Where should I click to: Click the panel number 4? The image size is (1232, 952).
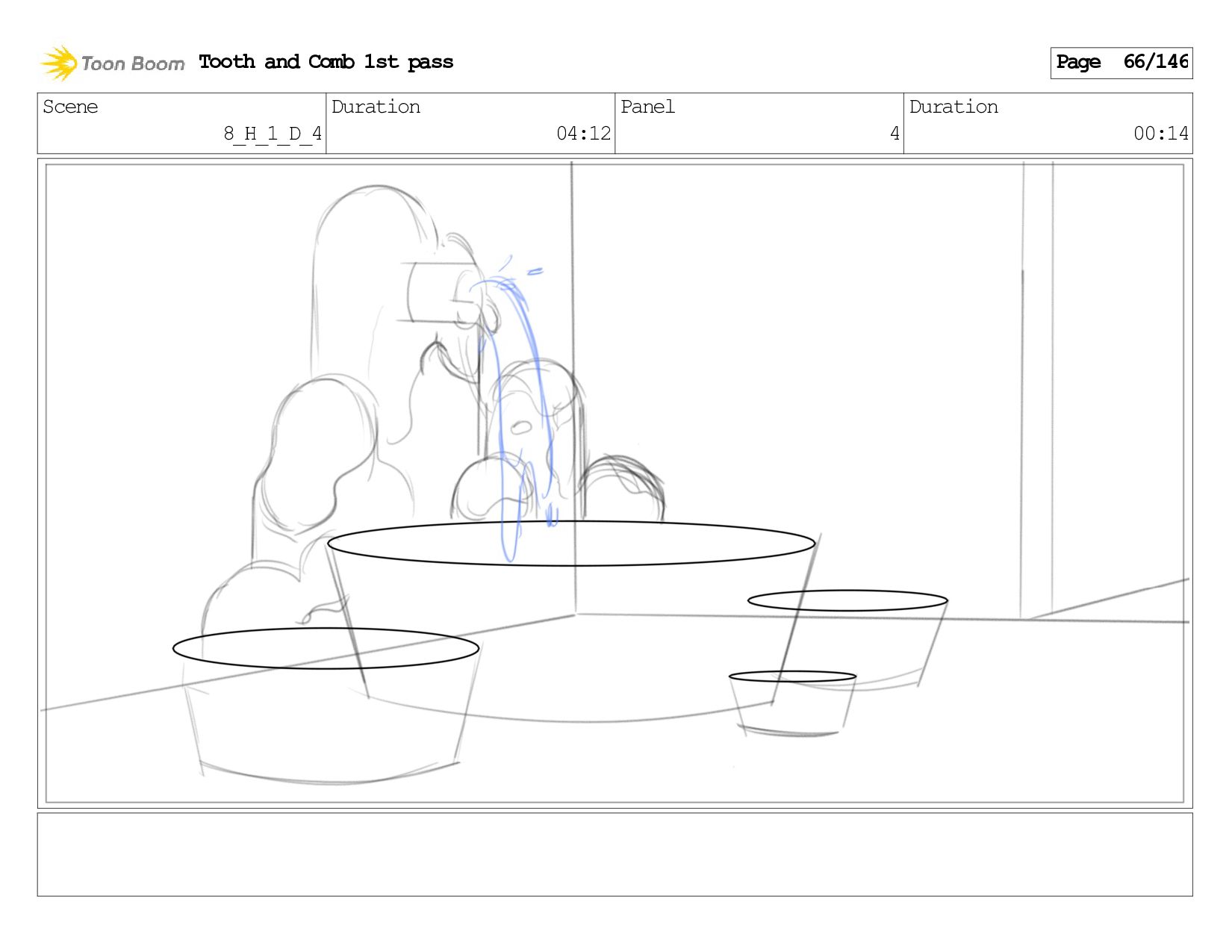pyautogui.click(x=895, y=134)
